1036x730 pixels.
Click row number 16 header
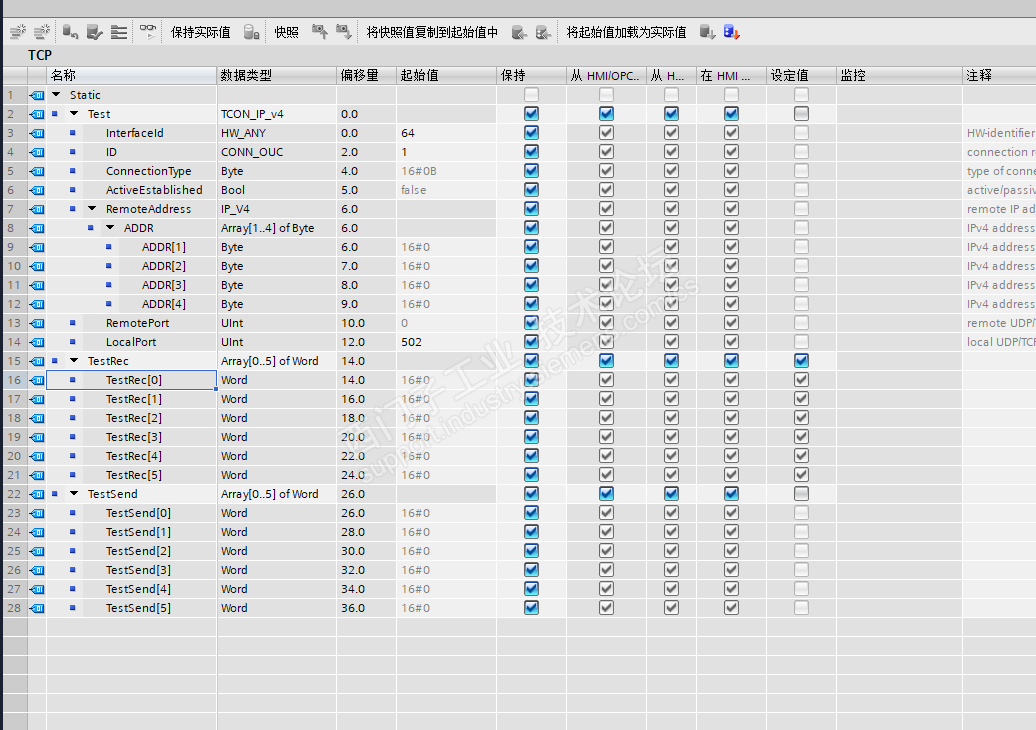pyautogui.click(x=15, y=380)
